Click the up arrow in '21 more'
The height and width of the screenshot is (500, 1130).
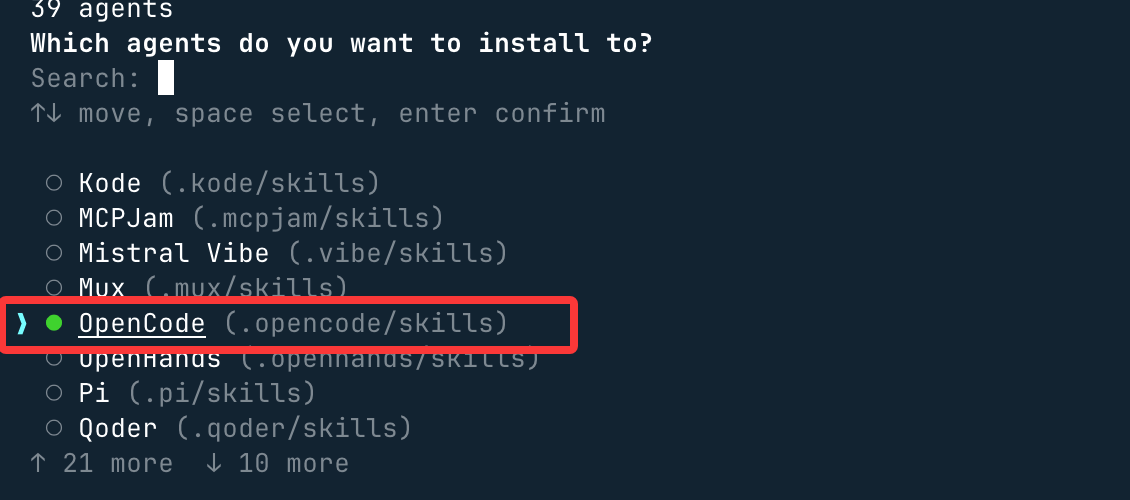[39, 463]
